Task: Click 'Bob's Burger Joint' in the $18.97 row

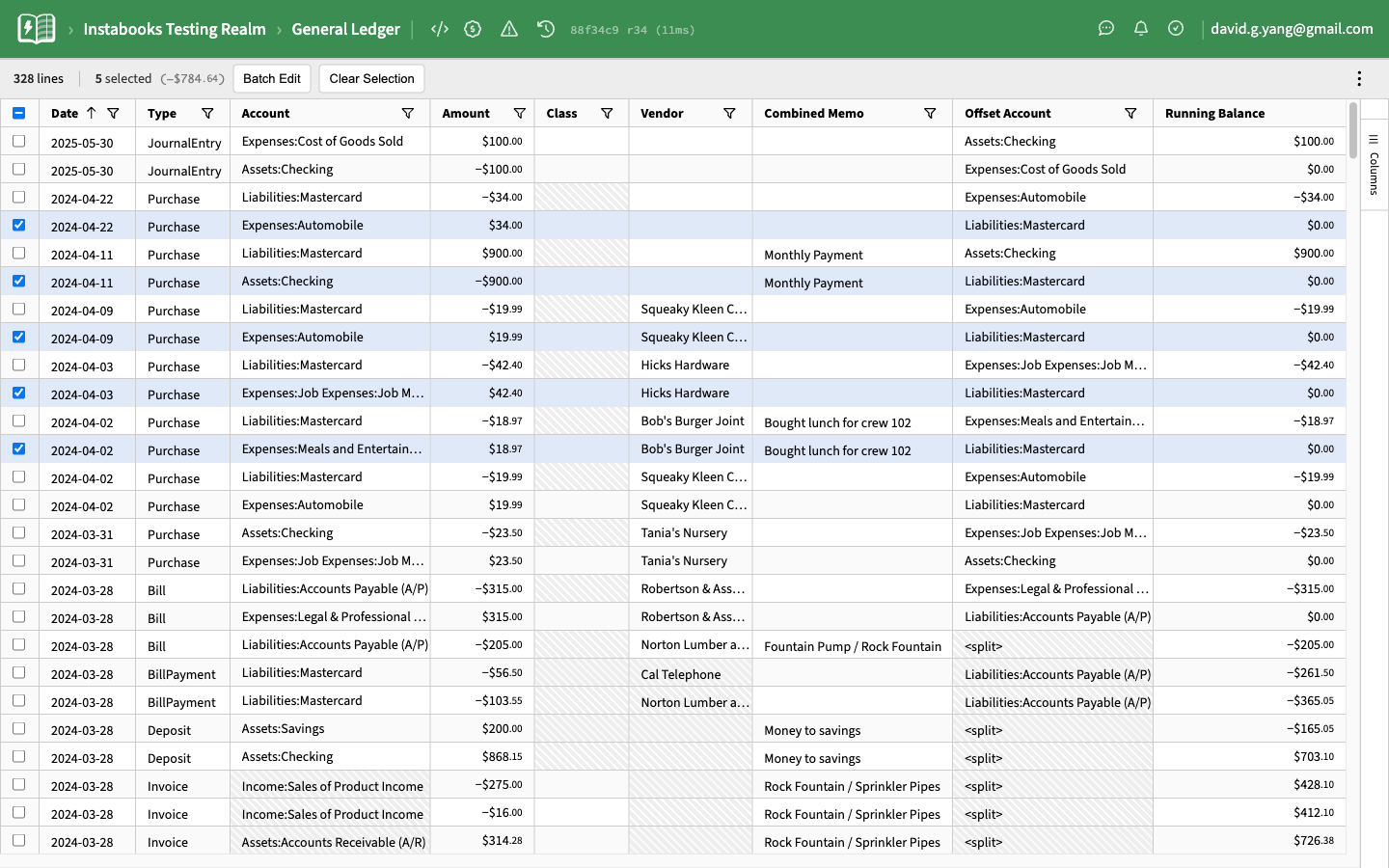Action: (691, 448)
